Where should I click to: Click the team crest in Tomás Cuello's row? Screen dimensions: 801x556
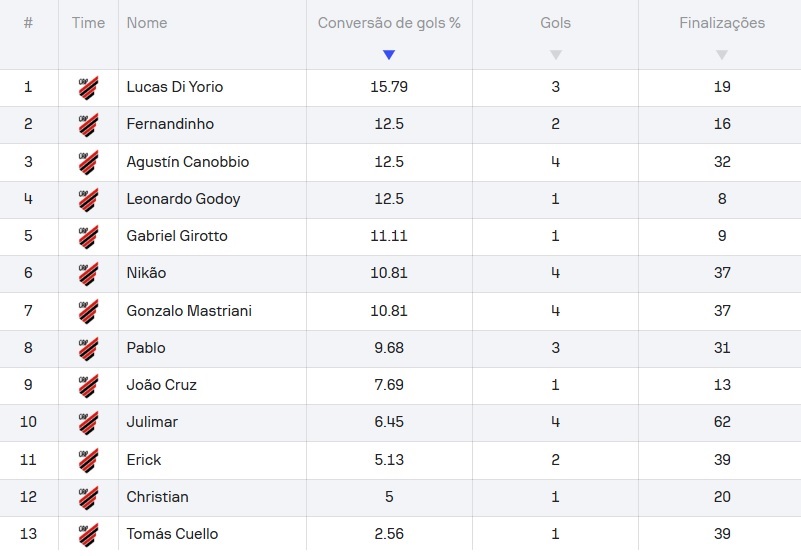(88, 534)
